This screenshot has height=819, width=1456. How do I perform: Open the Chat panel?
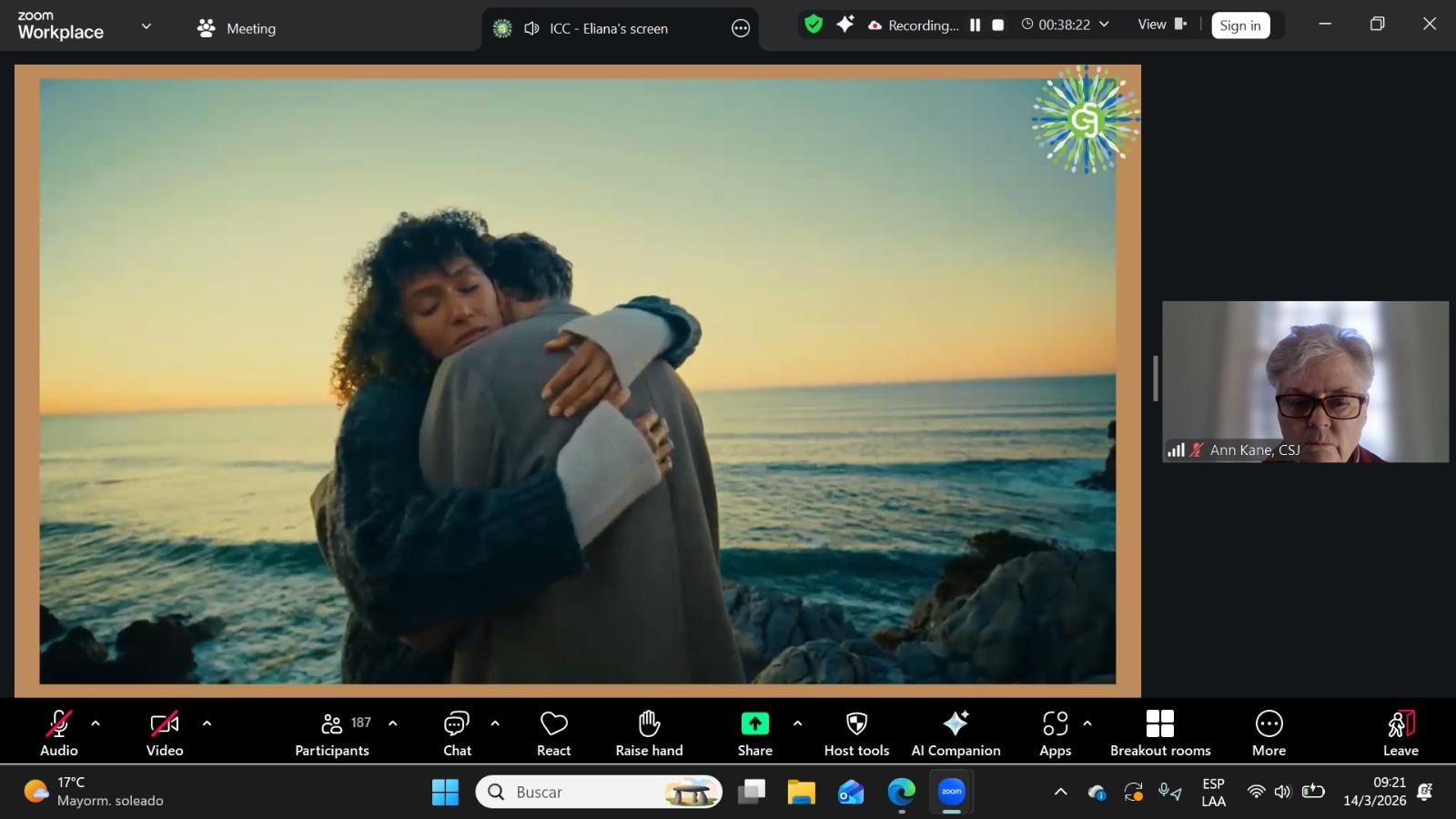pos(457,733)
